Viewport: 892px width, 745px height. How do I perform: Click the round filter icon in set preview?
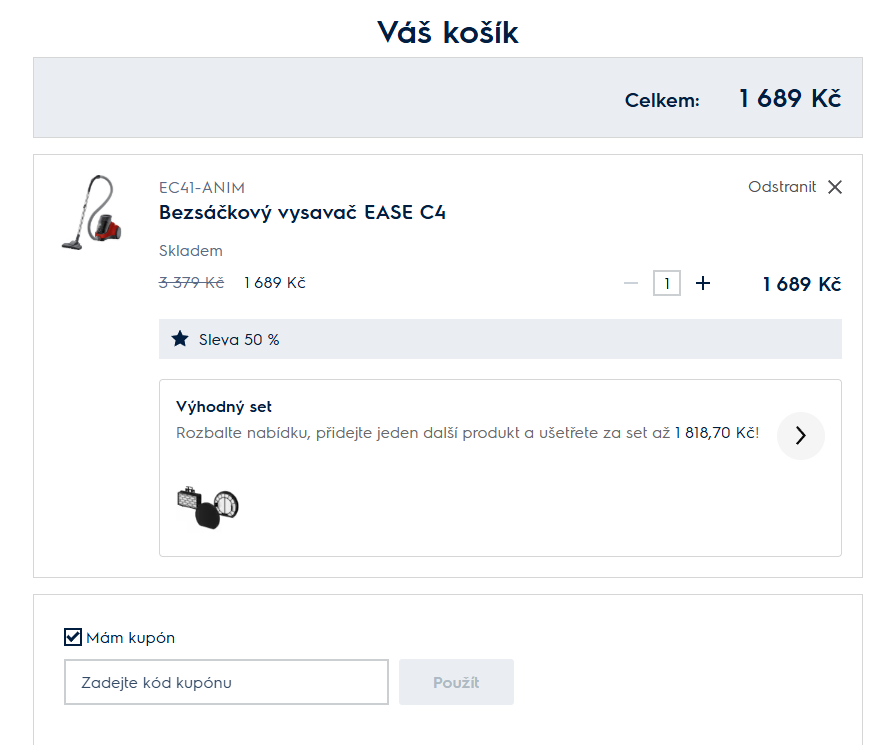227,506
